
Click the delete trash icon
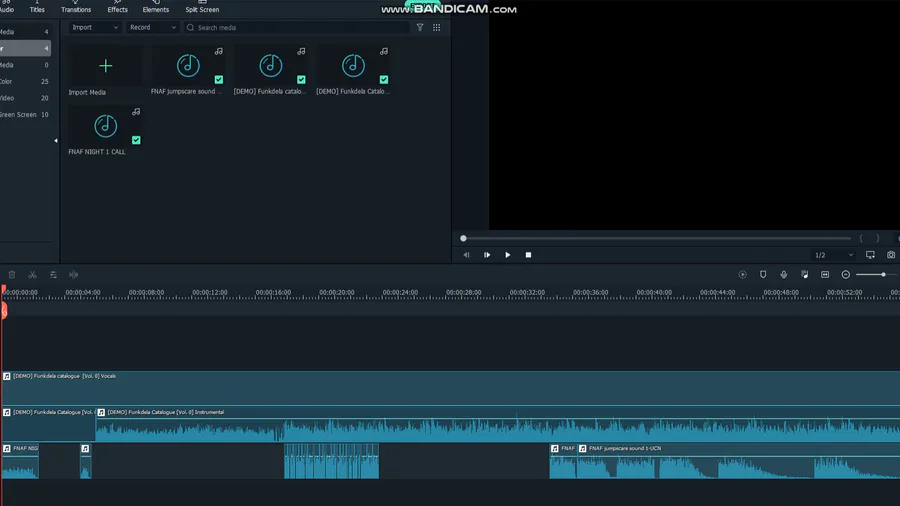tap(12, 275)
